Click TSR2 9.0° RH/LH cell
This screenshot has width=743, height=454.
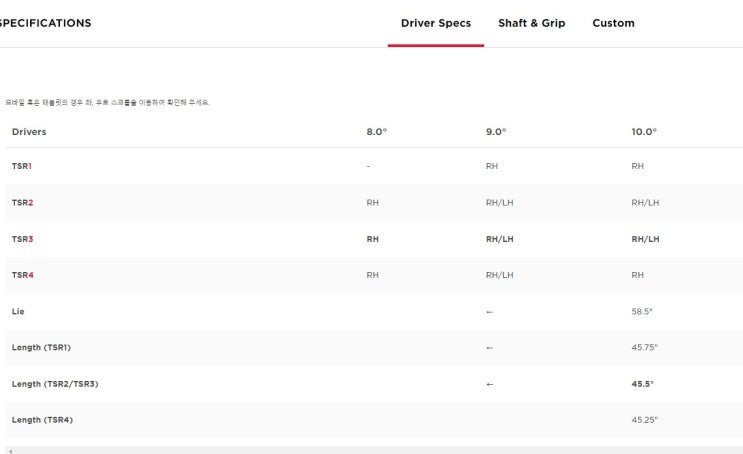499,203
